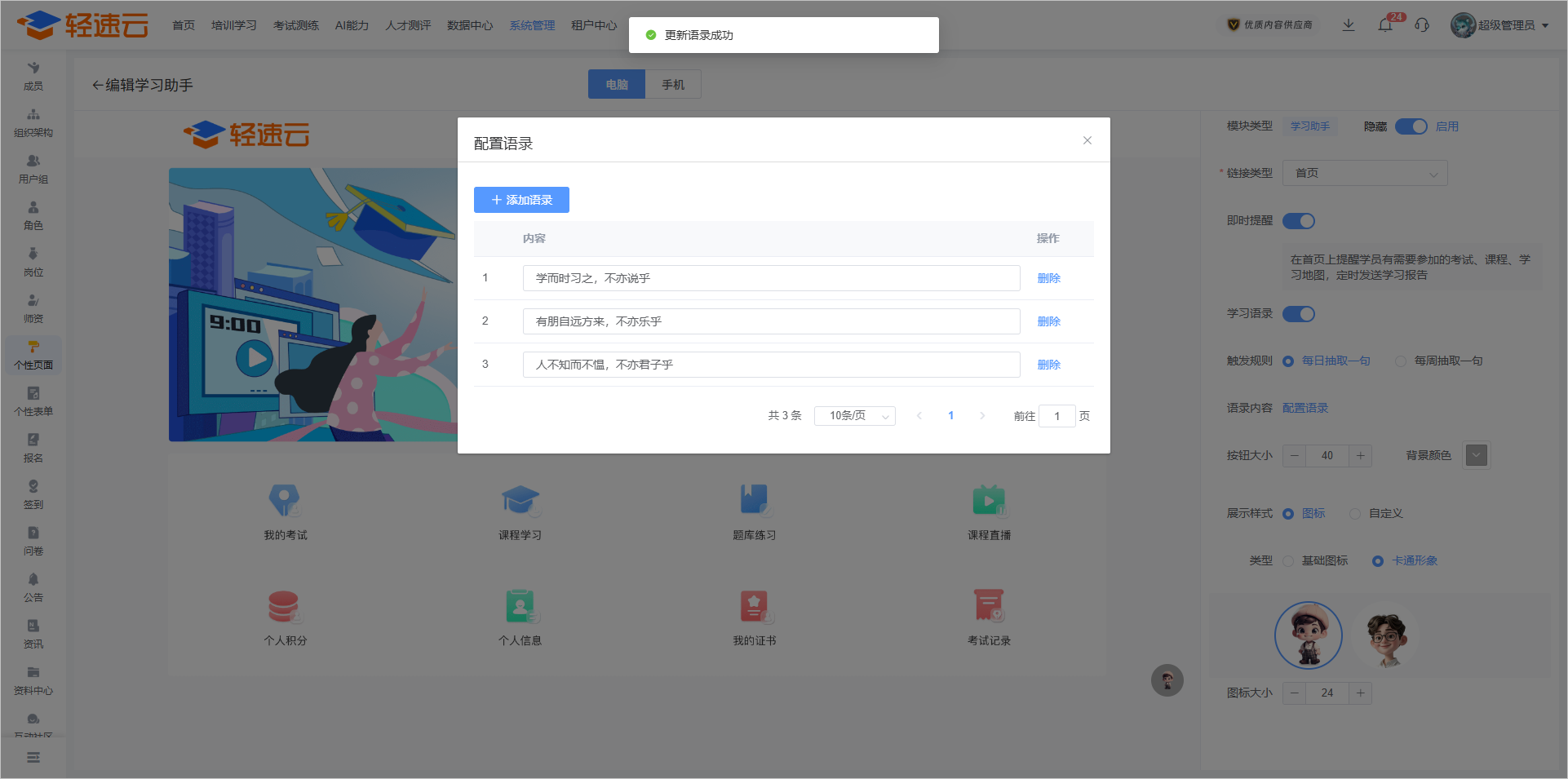Open the notification bell with badge
Viewport: 1568px width, 779px height.
1385,25
